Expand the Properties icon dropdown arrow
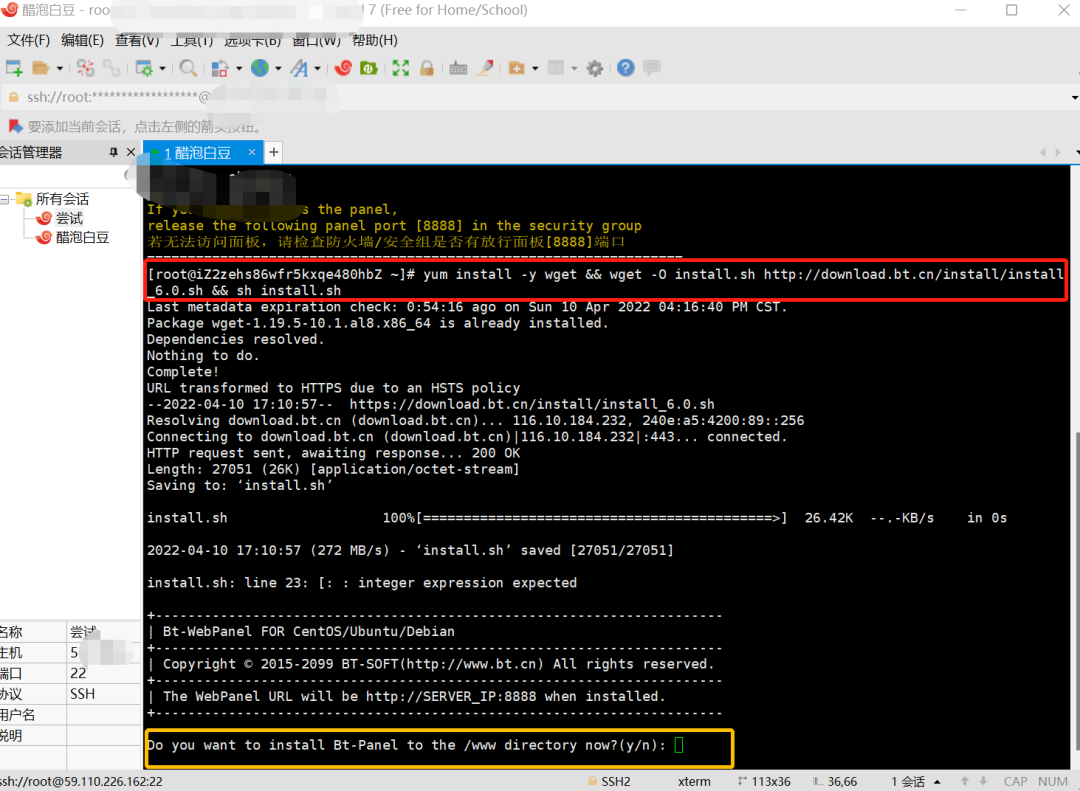Image resolution: width=1080 pixels, height=791 pixels. click(x=163, y=68)
